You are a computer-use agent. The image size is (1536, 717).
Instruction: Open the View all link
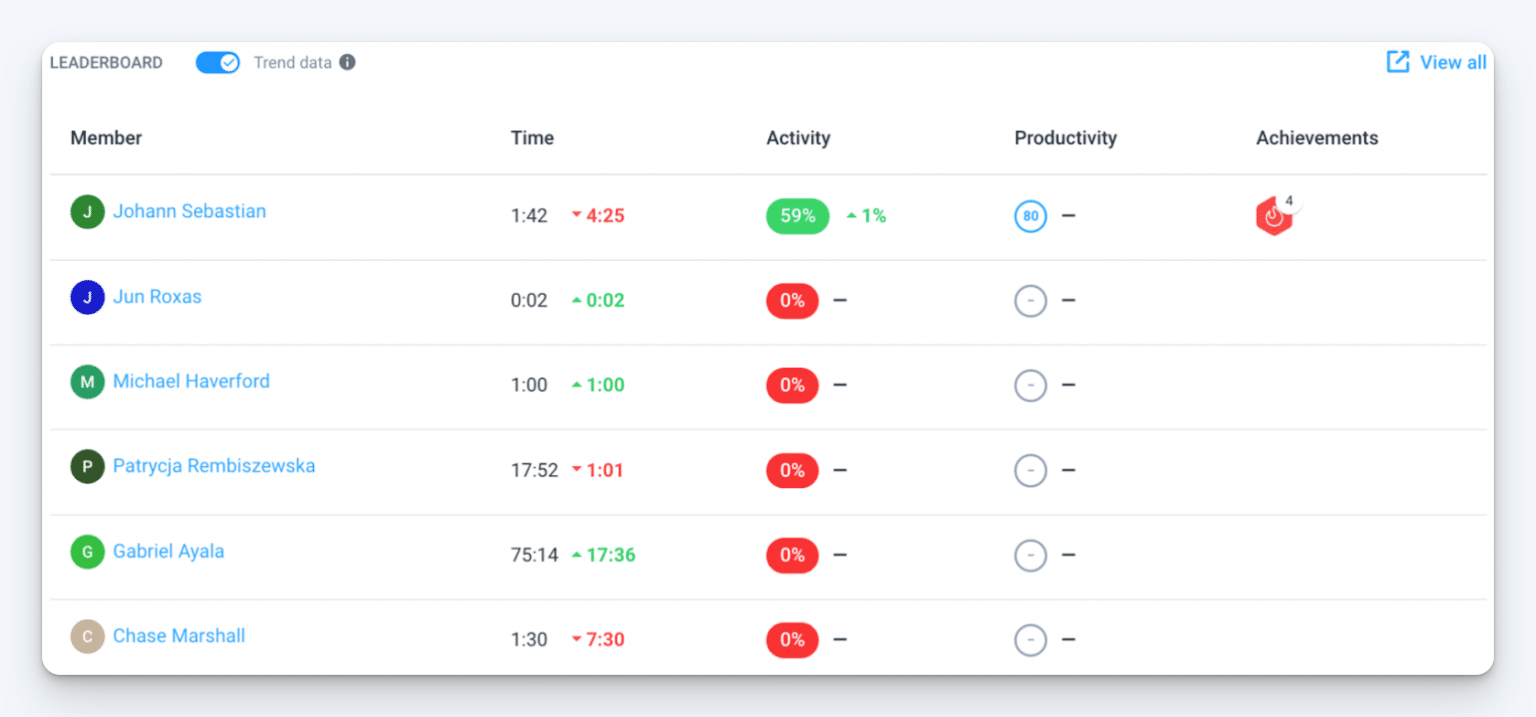[1452, 62]
